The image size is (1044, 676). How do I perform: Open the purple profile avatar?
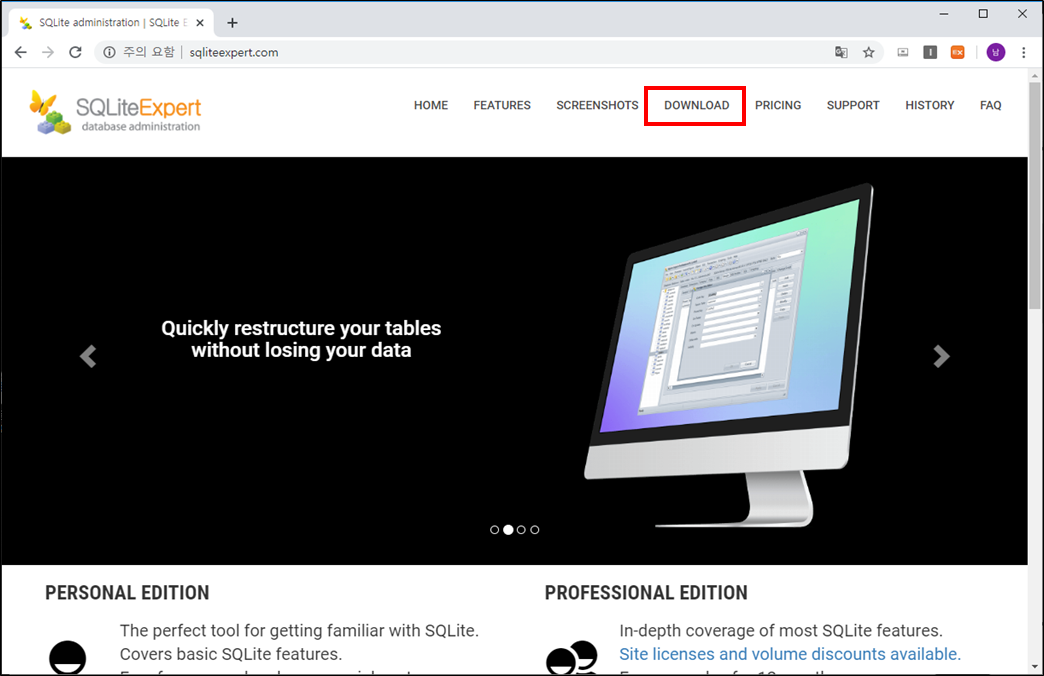click(x=995, y=52)
